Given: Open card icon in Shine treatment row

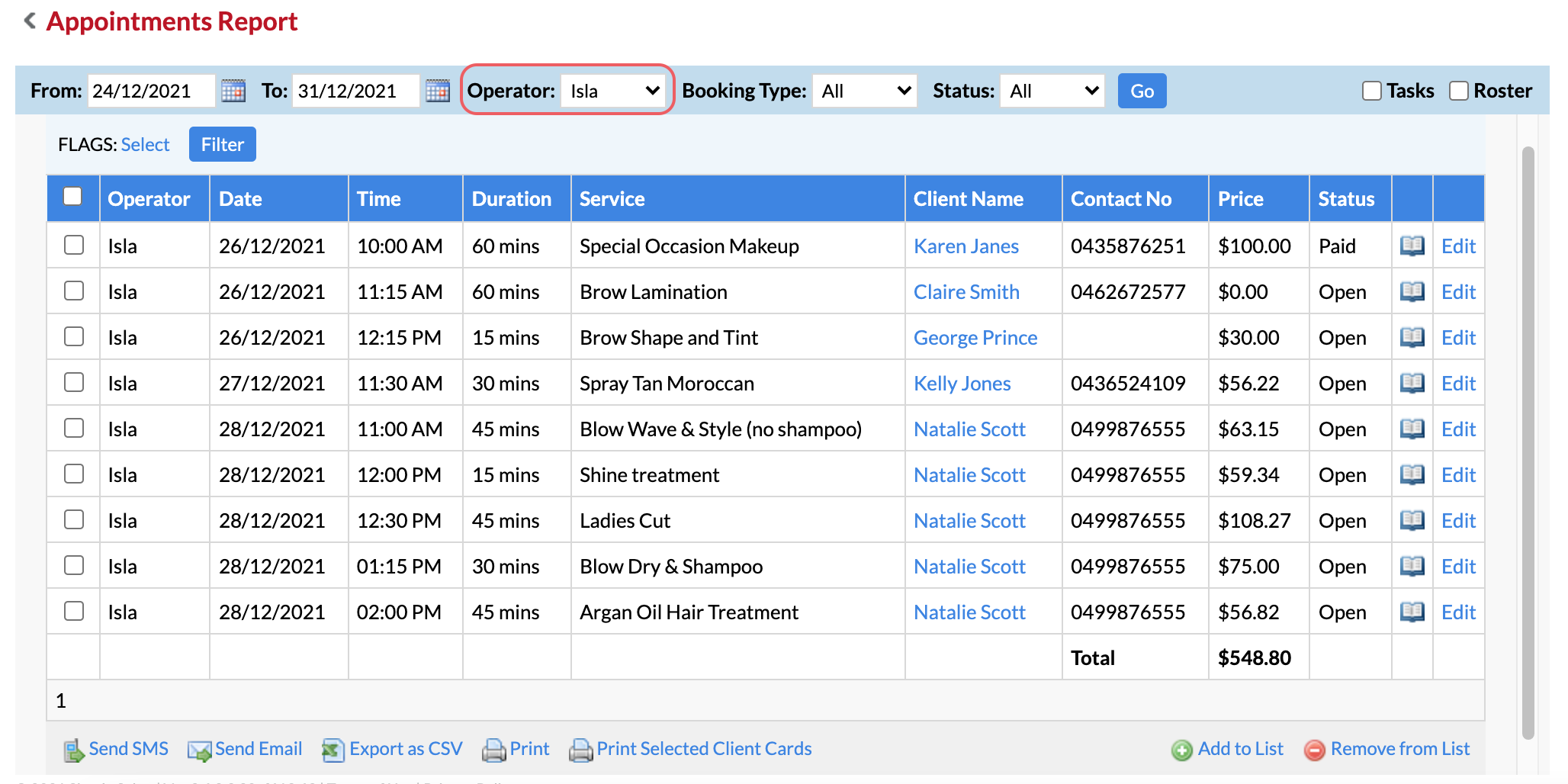Looking at the screenshot, I should 1412,474.
